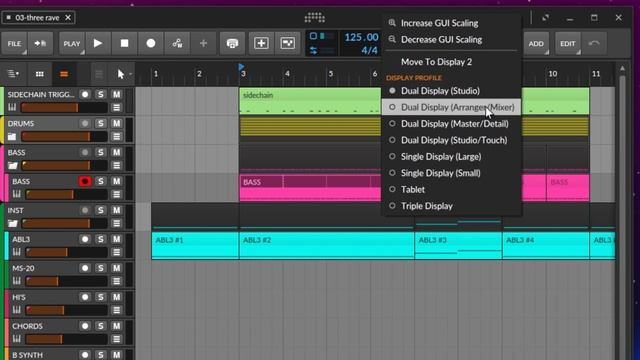Screen dimensions: 640x360
Task: Open the PLAY menu
Action: (72, 43)
